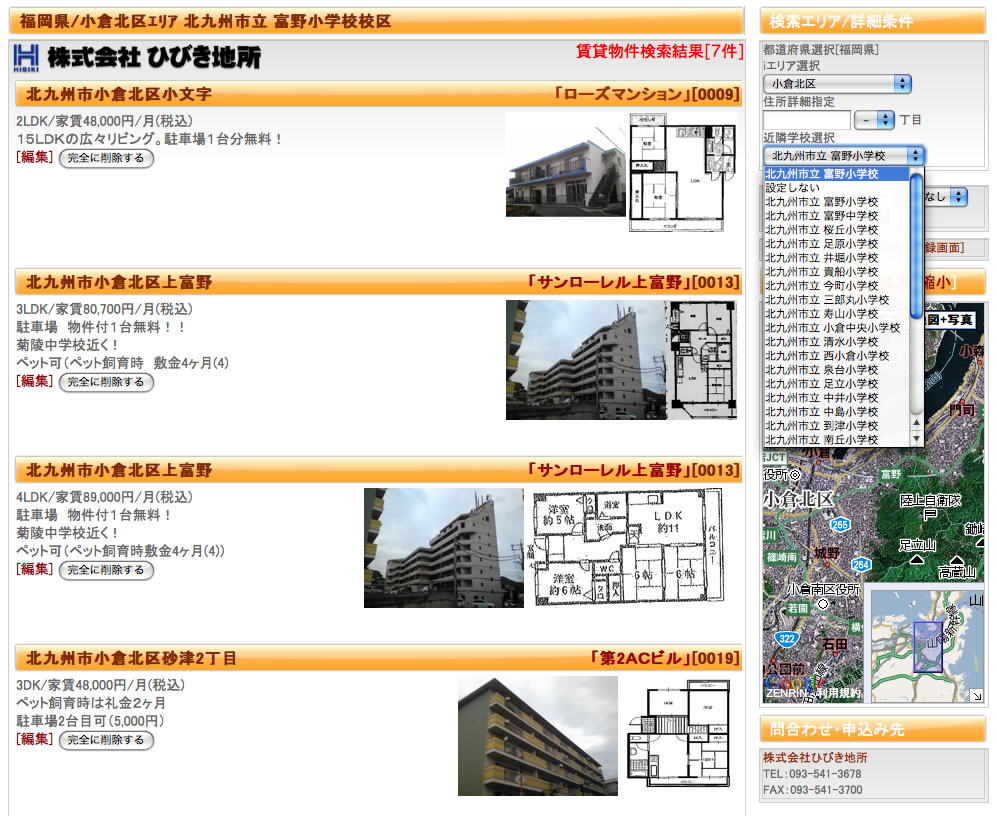The height and width of the screenshot is (816, 997).
Task: Open the 丁目 number dropdown
Action: click(874, 120)
